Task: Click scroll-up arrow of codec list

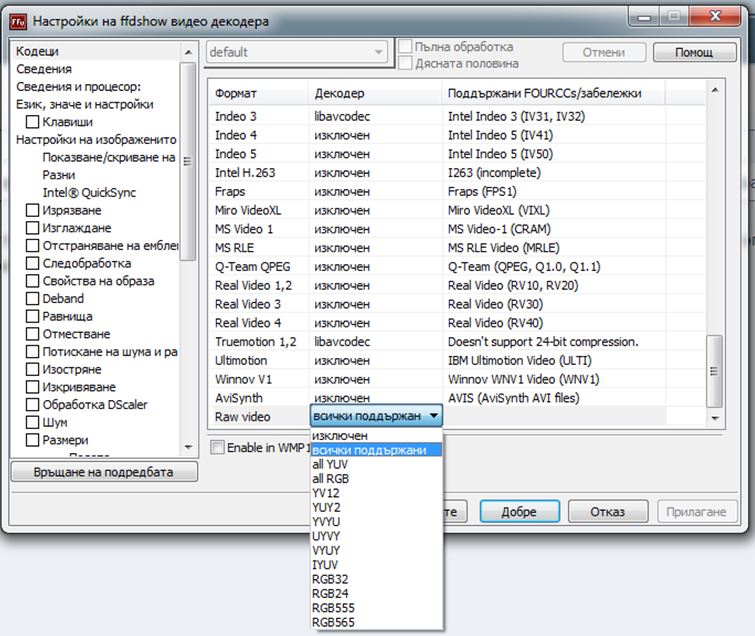Action: 715,90
